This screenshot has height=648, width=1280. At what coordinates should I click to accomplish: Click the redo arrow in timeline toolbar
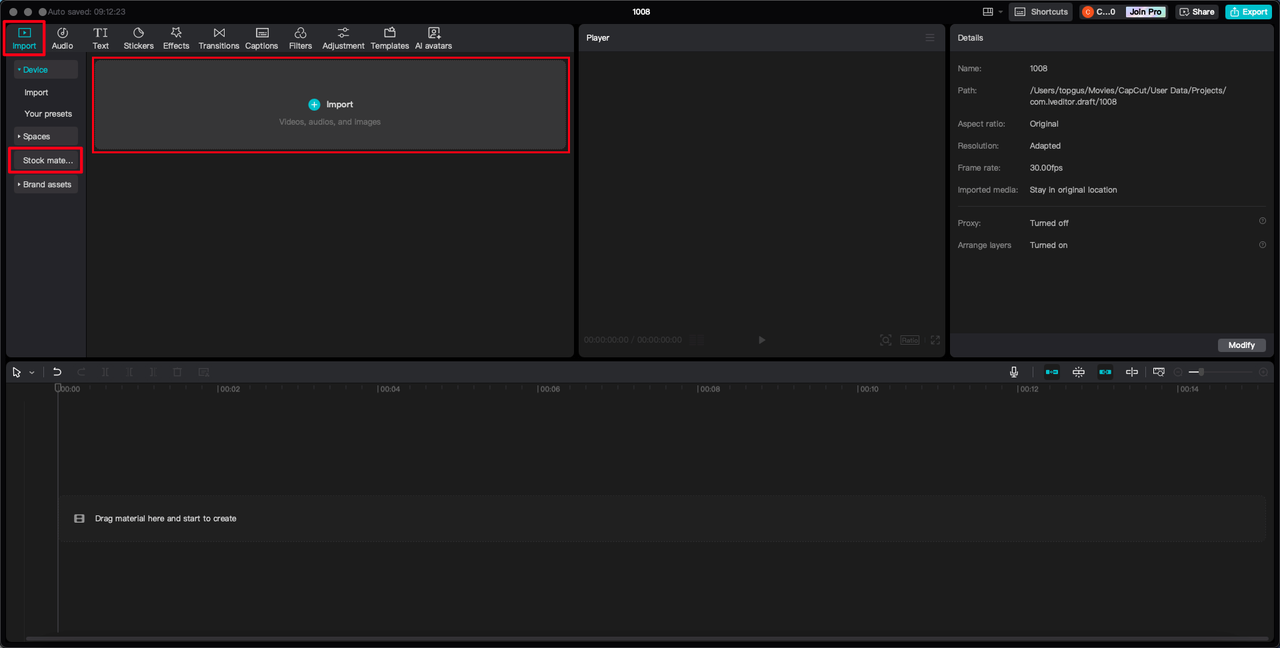click(81, 372)
